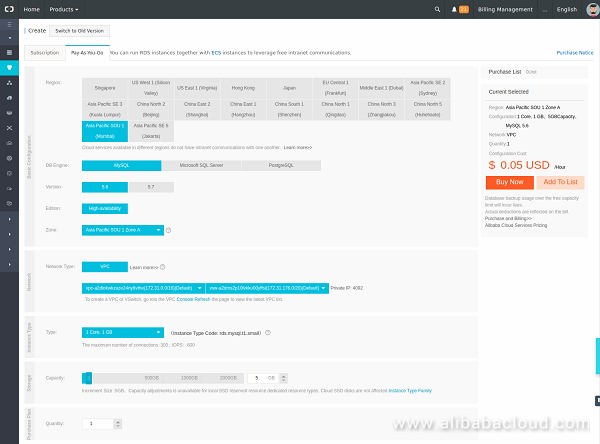
Task: Click the Buy Now button
Action: coord(510,182)
